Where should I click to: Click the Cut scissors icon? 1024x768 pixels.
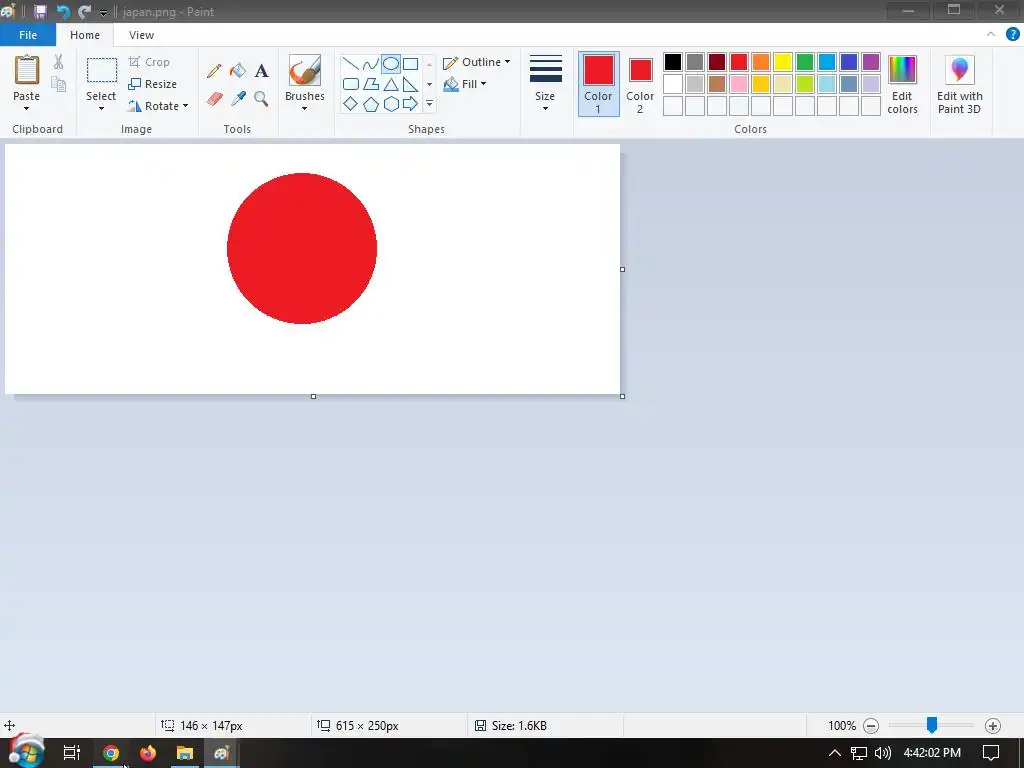59,62
